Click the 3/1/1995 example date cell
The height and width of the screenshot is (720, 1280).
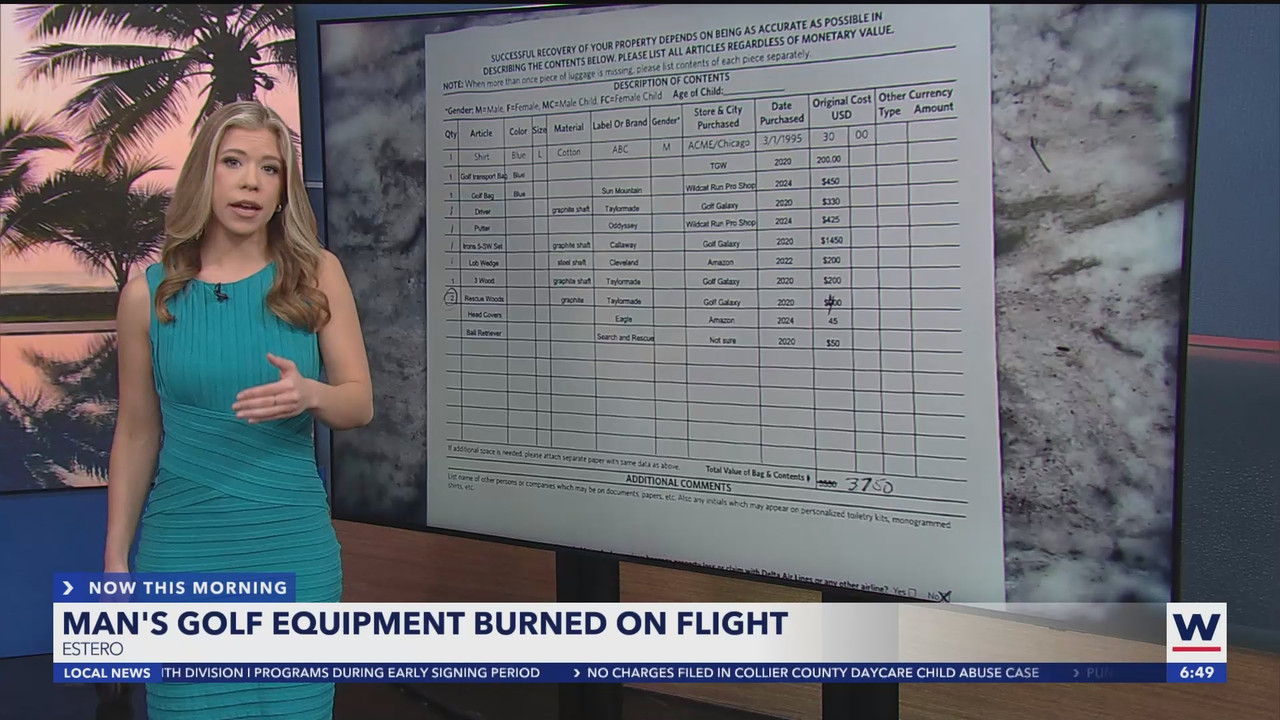(782, 139)
